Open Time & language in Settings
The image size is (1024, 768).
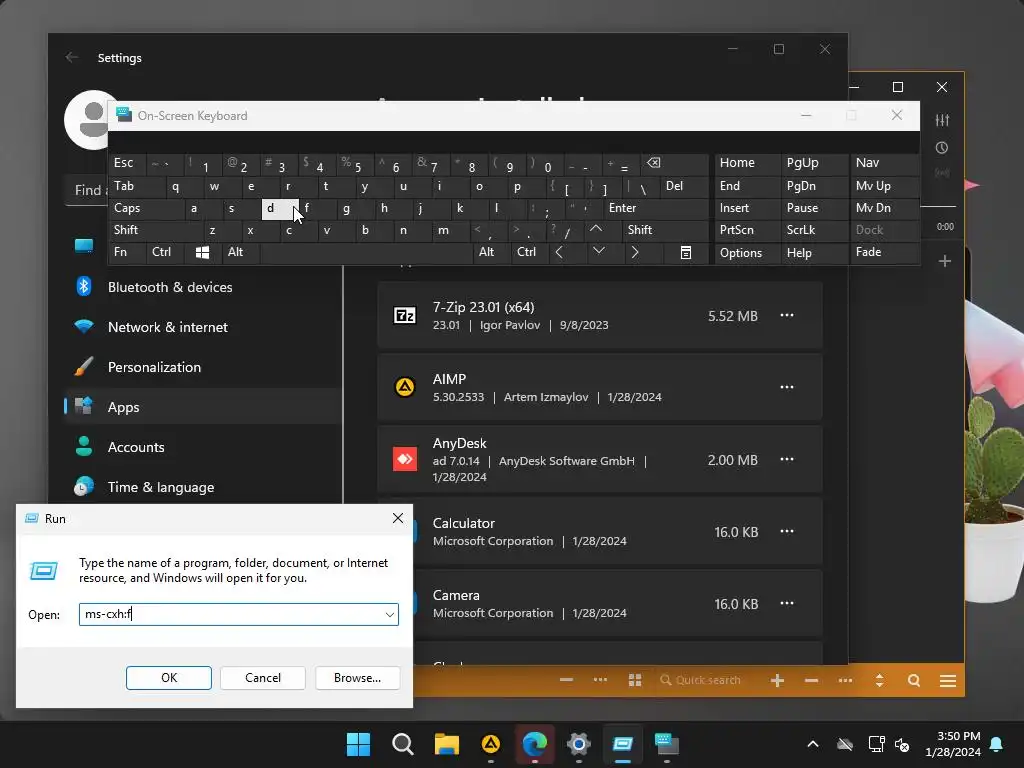pos(202,487)
